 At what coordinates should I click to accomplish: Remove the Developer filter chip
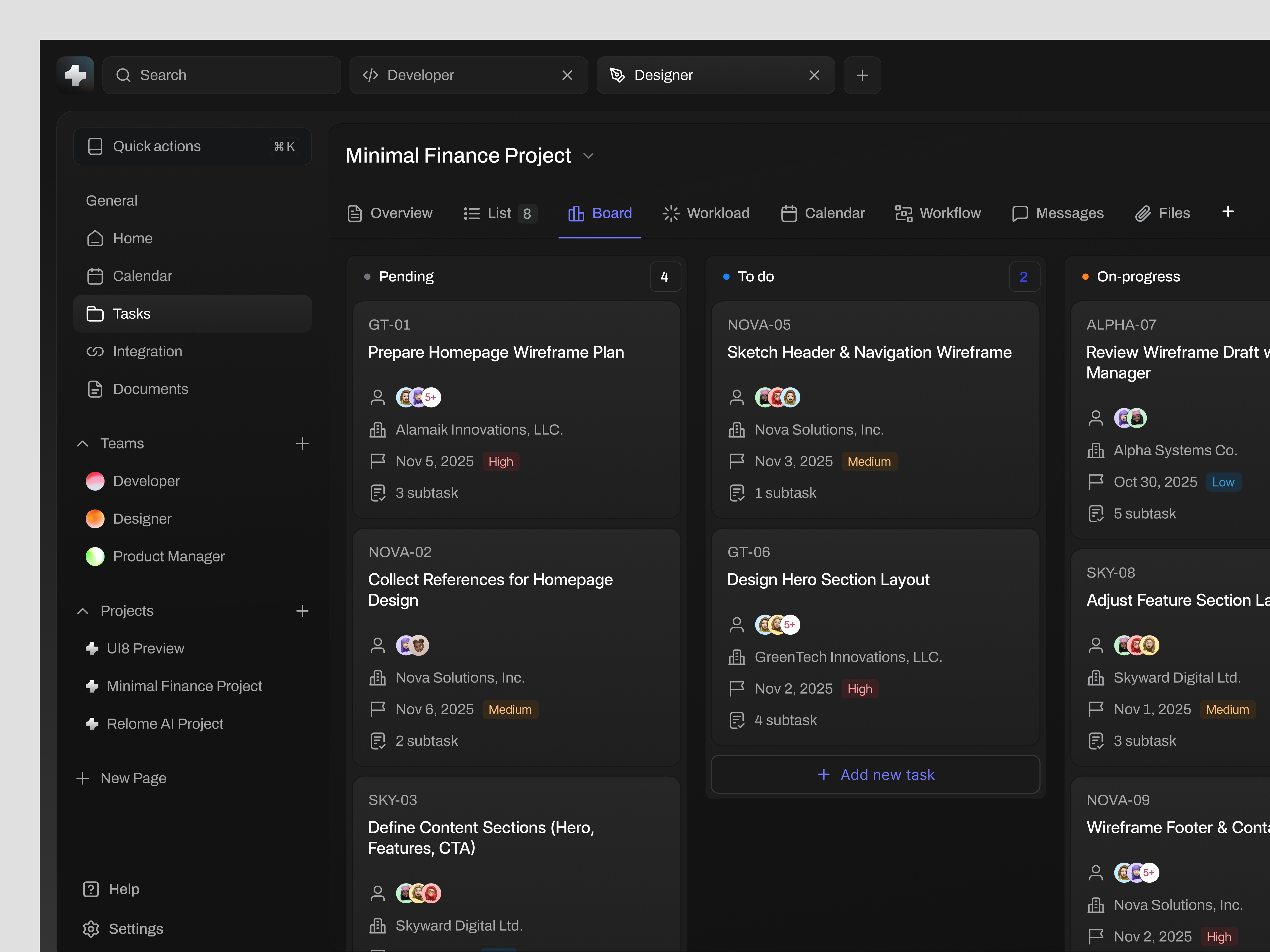[567, 75]
